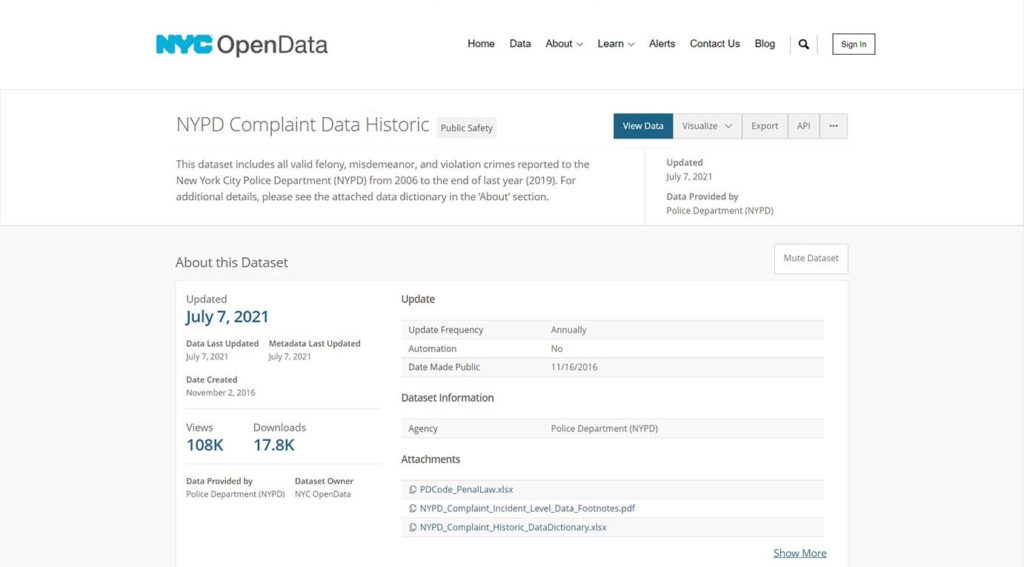Open NYPD_Complaint_Historic_DataDictionary.xlsx attachment
Screen dimensions: 1024x567
coord(513,527)
